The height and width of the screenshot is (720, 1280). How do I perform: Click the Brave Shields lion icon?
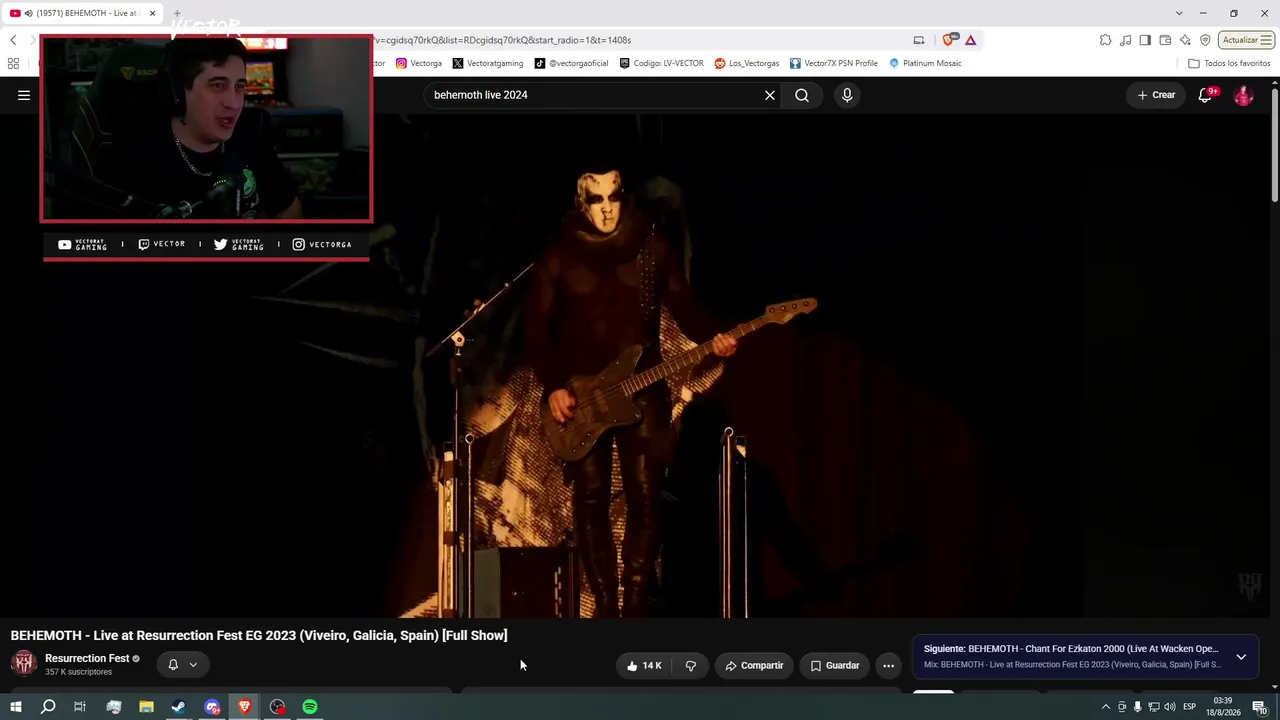pyautogui.click(x=948, y=40)
